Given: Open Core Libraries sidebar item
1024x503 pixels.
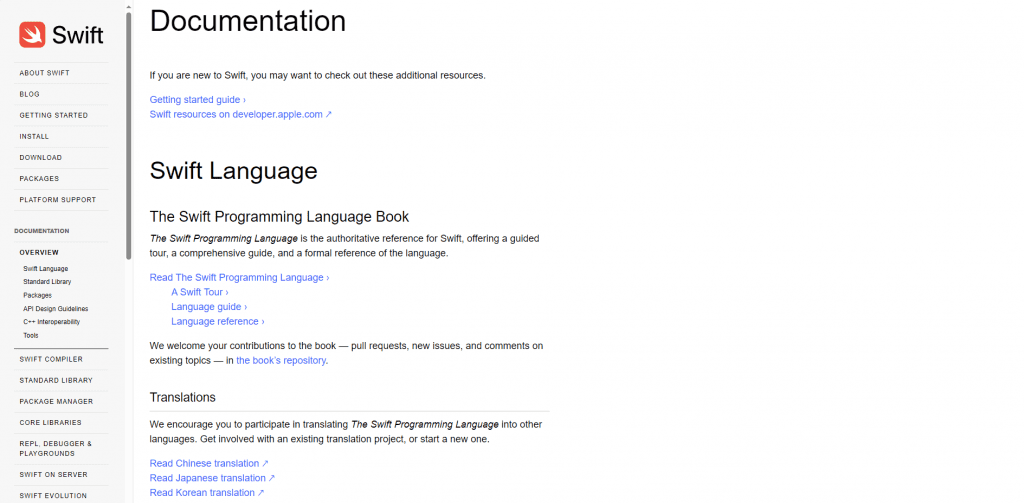Looking at the screenshot, I should (50, 423).
